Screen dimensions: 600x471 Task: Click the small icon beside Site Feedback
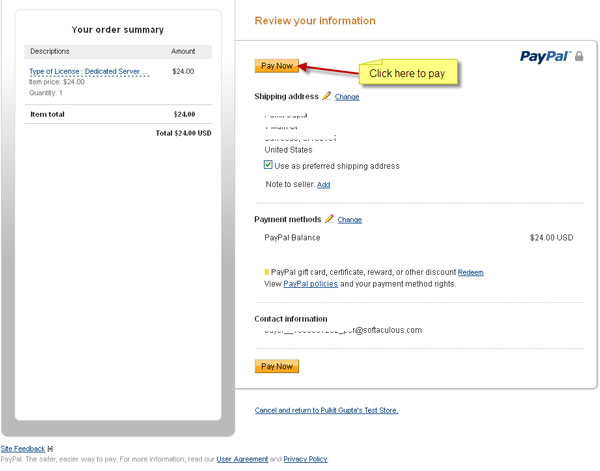tap(51, 449)
